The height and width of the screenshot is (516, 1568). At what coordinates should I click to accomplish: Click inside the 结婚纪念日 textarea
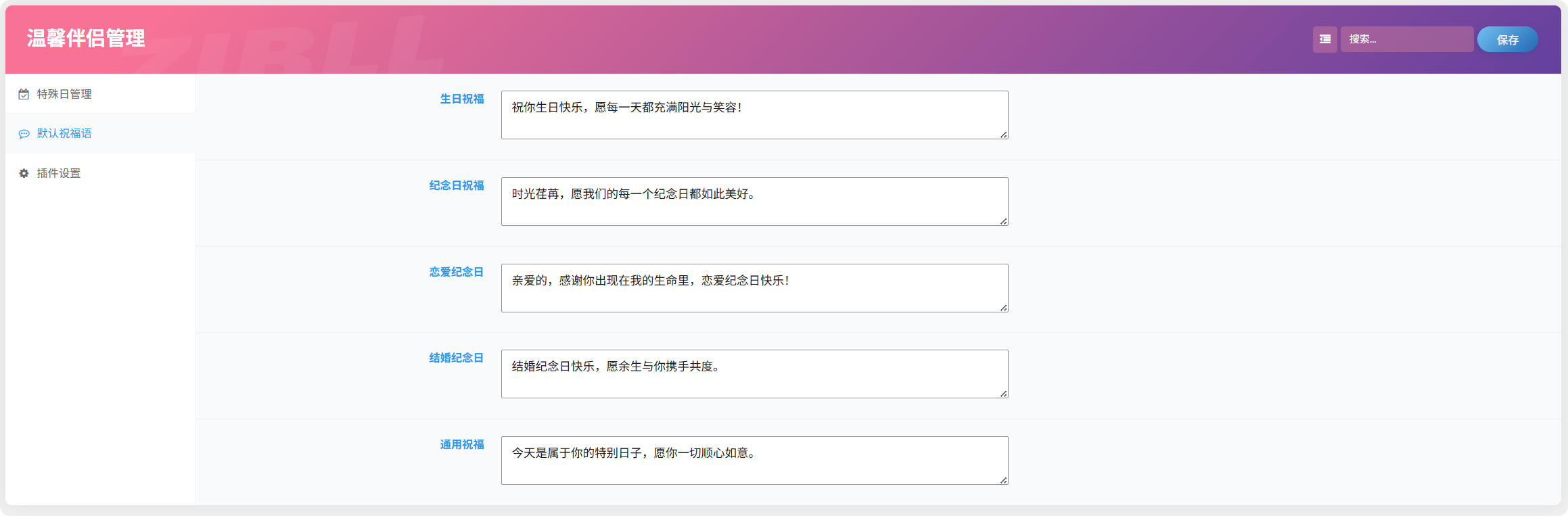click(x=754, y=374)
